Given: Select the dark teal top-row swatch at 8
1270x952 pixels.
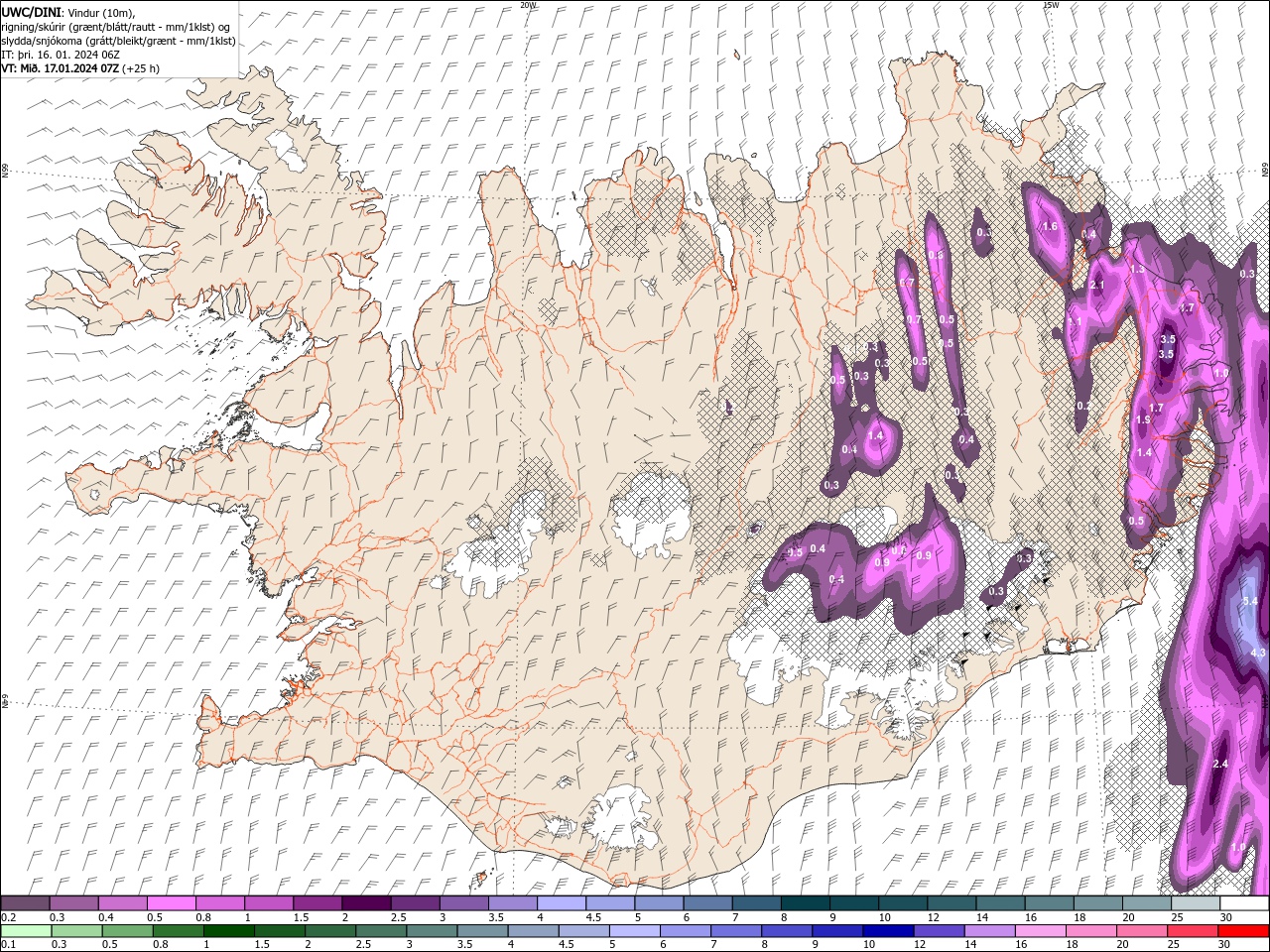Looking at the screenshot, I should click(x=804, y=903).
